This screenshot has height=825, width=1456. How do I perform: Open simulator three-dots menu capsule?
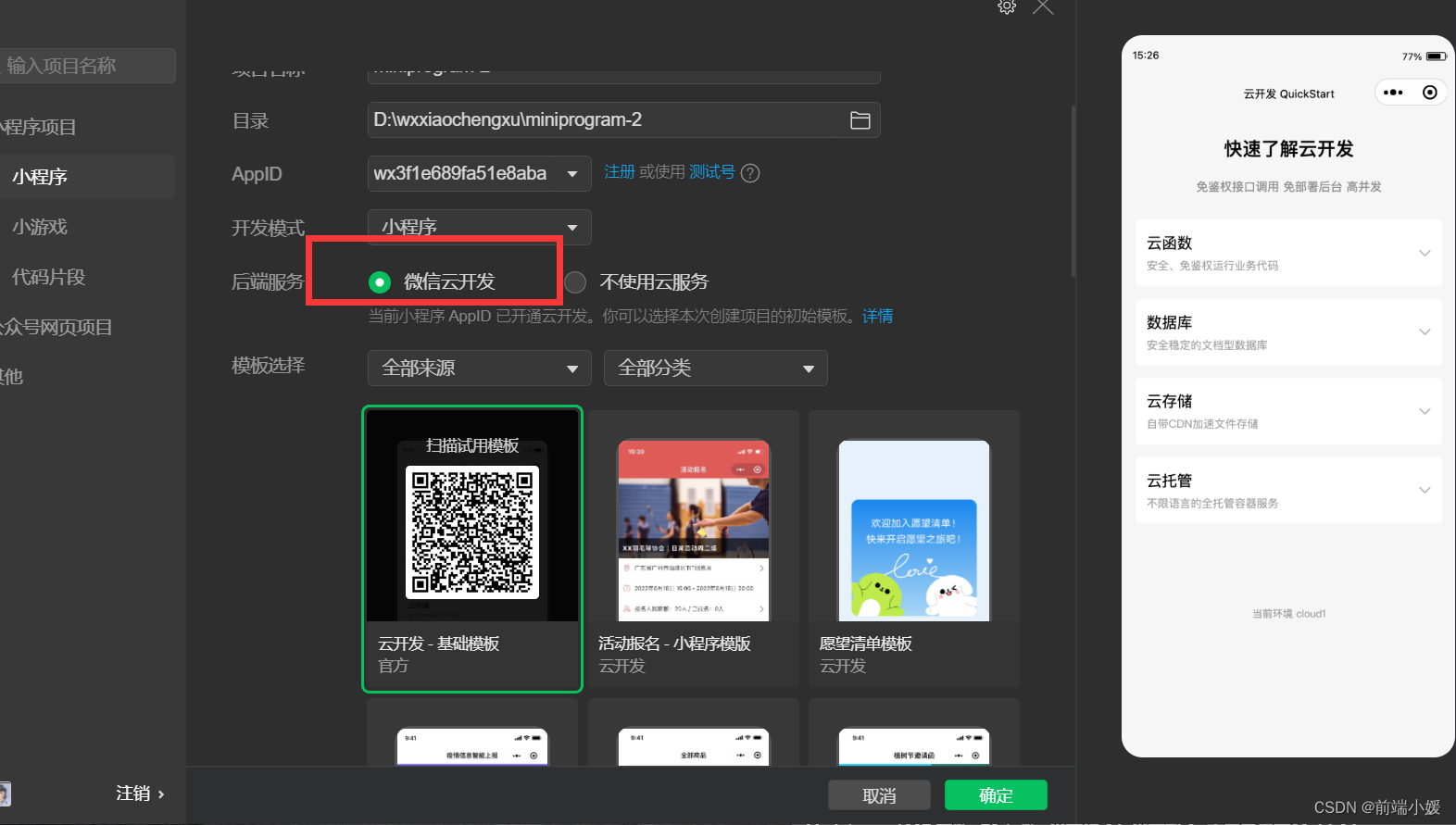pyautogui.click(x=1393, y=93)
